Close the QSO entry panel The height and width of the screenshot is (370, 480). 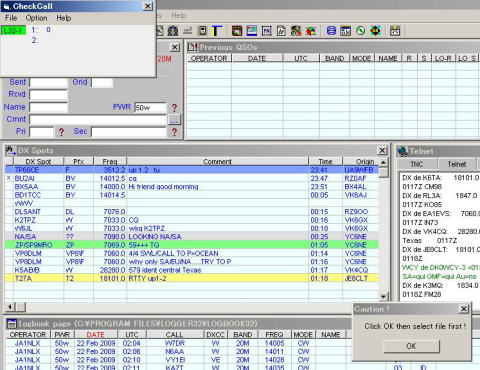click(175, 47)
